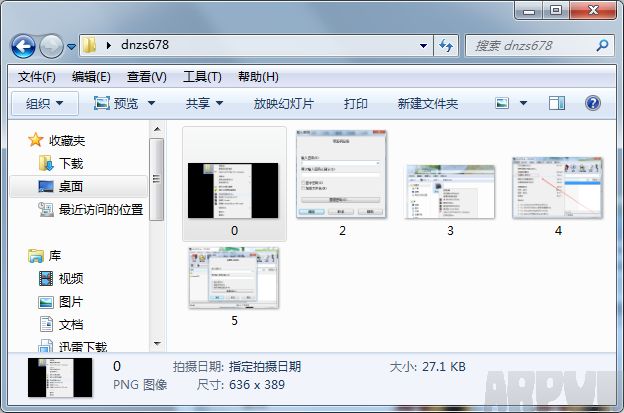Click the size value 27.1 KB

(444, 366)
